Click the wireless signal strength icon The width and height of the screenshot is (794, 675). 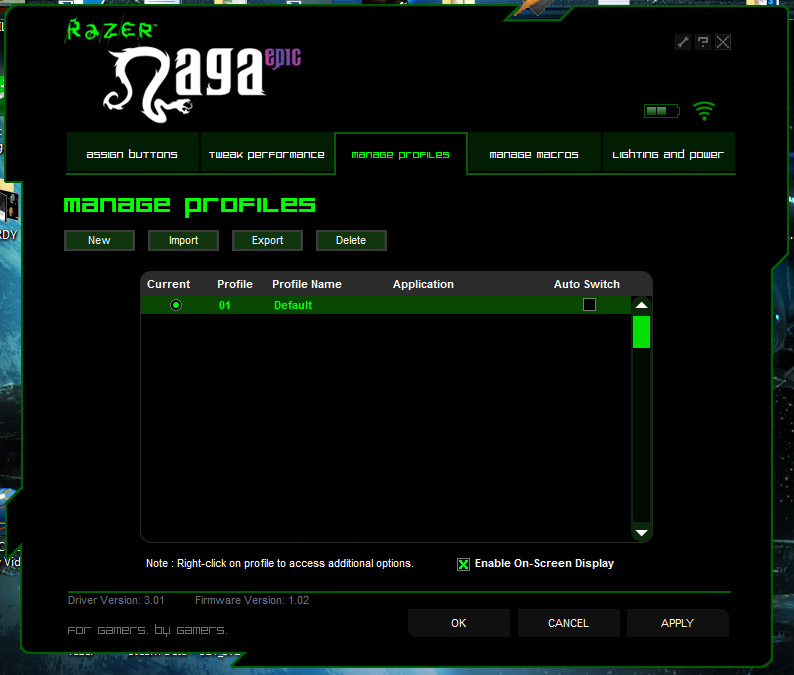(x=704, y=111)
